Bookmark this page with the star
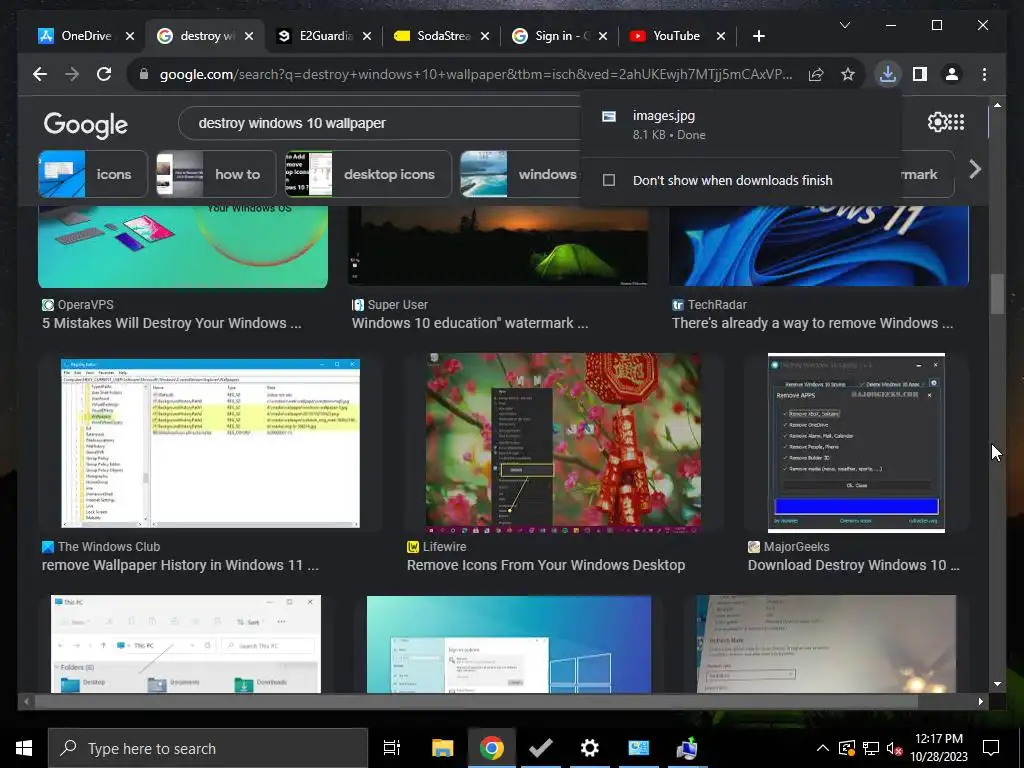 [x=848, y=74]
